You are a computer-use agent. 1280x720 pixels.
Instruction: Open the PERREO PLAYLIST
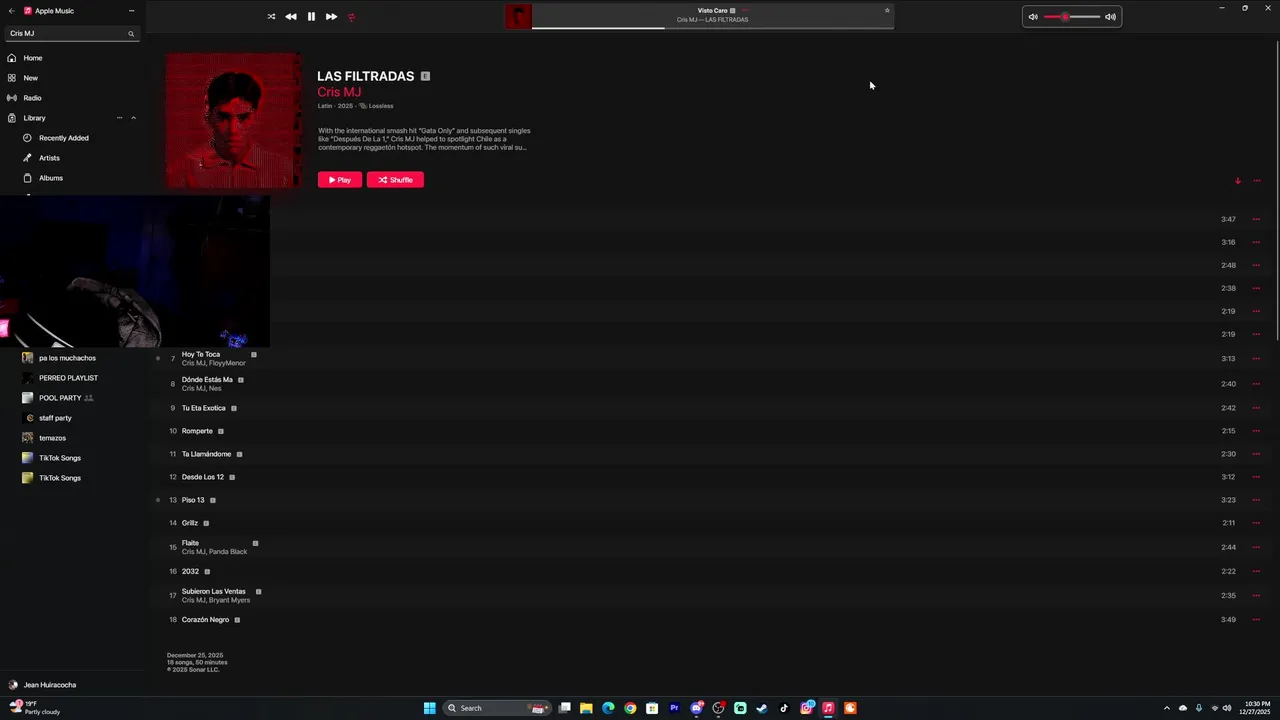(x=68, y=378)
